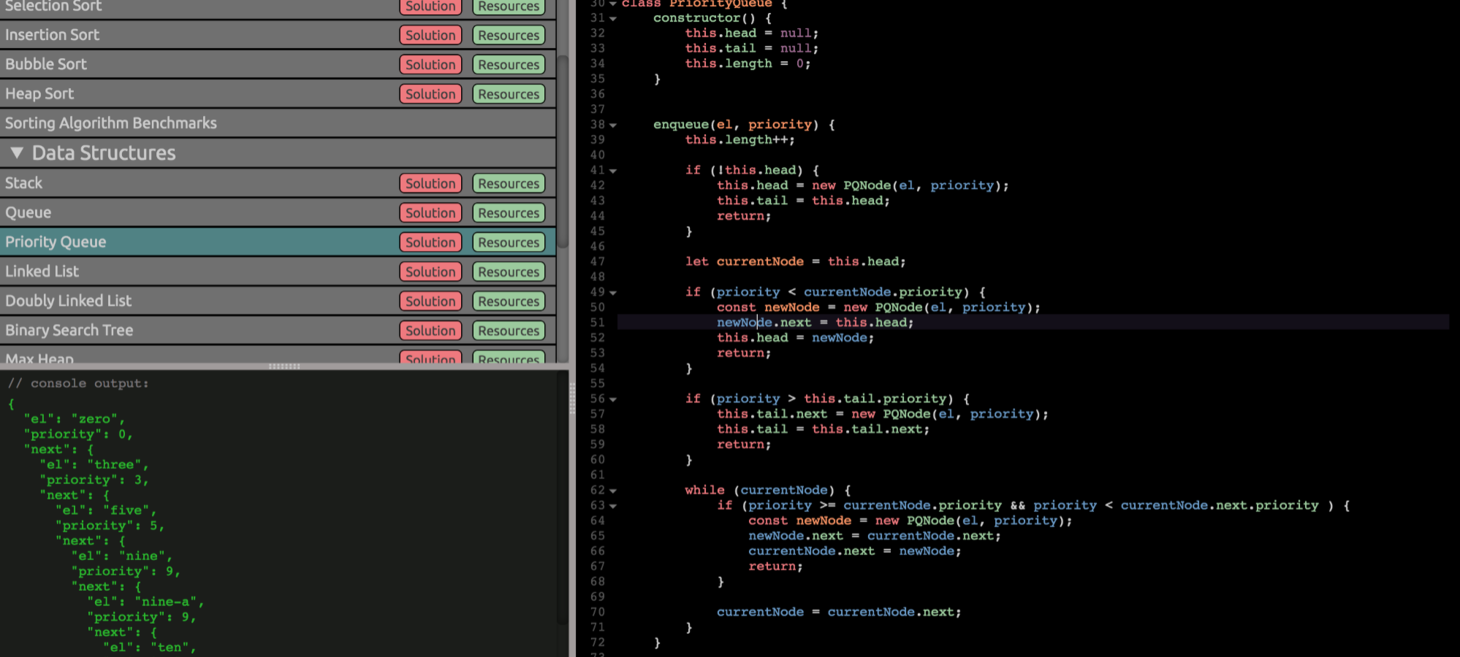This screenshot has height=657, width=1460.
Task: Open Sorting Algorithm Benchmarks
Action: tap(278, 123)
